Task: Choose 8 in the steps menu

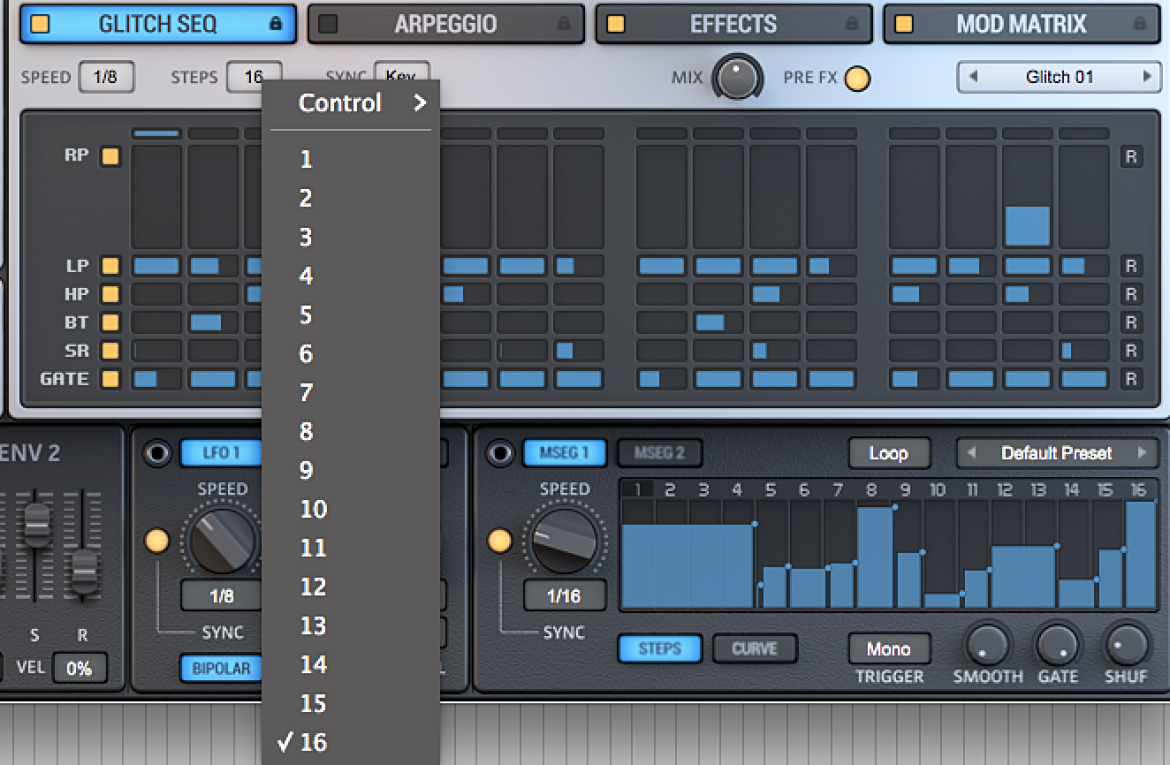Action: 351,431
